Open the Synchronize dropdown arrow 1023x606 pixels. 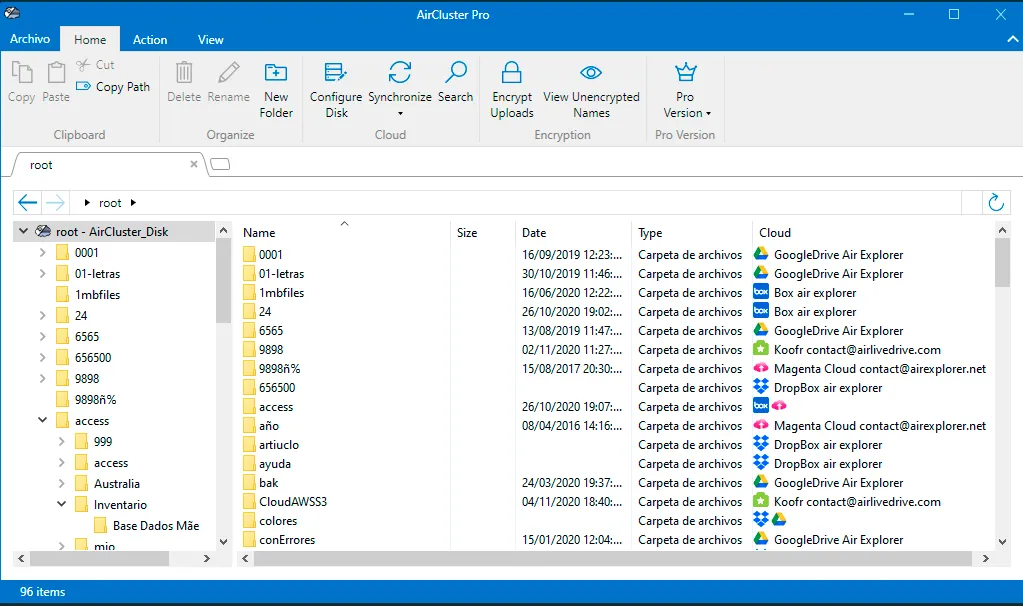(400, 114)
